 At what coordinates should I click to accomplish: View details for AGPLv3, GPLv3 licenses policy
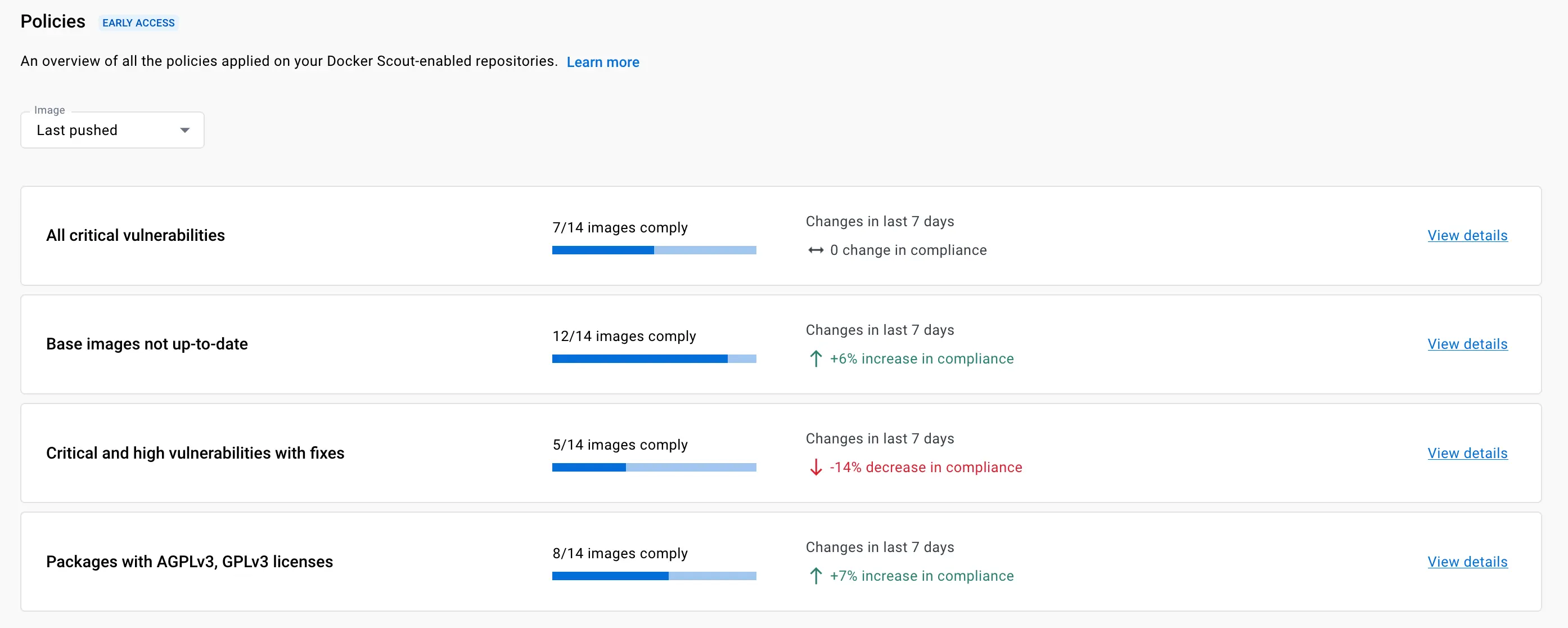coord(1467,562)
